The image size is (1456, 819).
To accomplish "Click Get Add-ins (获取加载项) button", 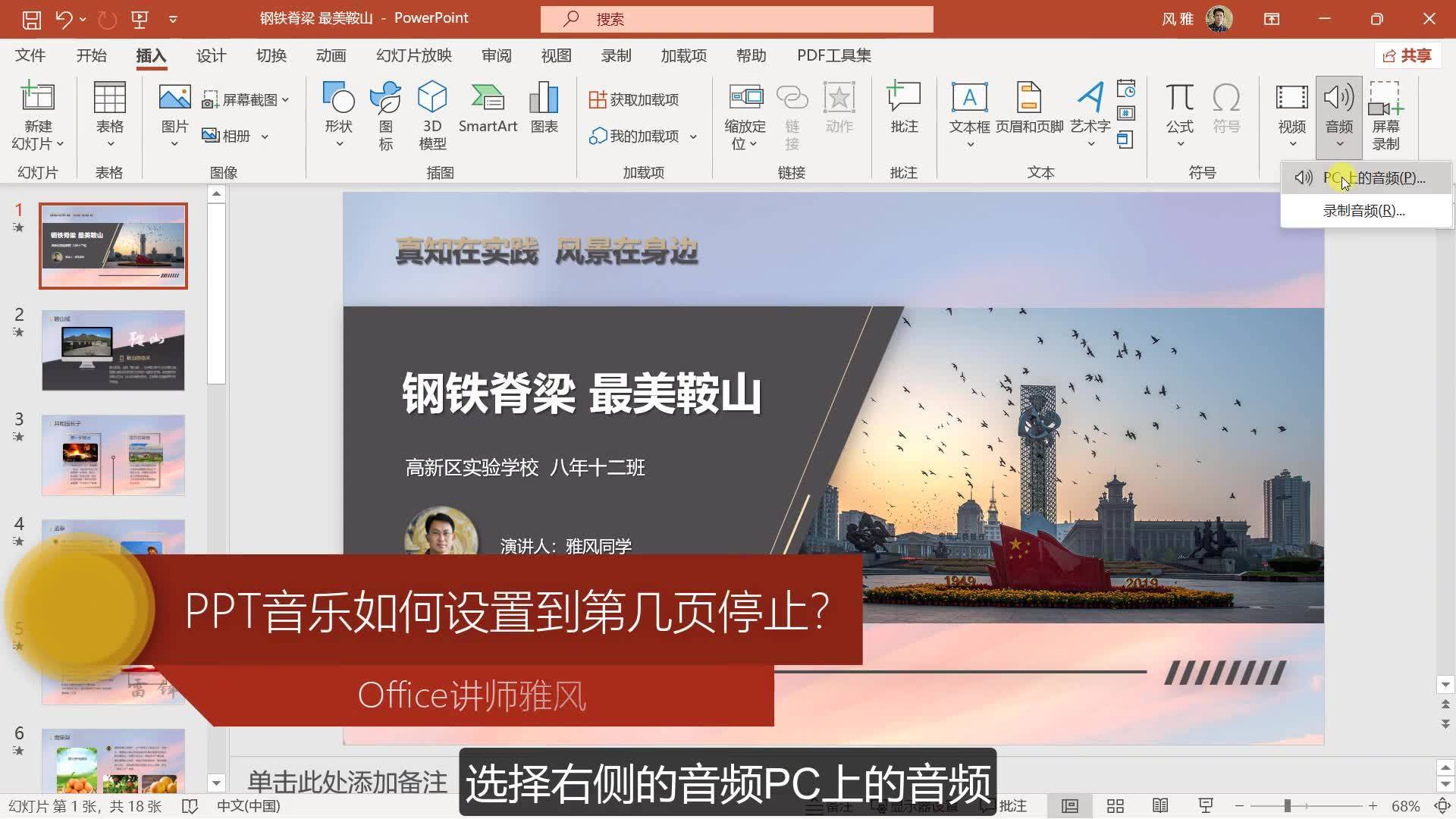I will tap(635, 99).
